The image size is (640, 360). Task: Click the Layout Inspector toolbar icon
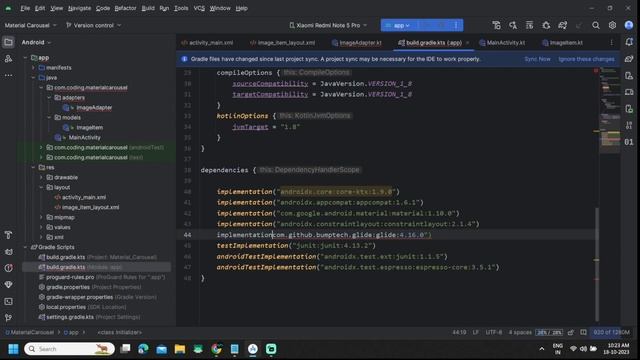(529, 25)
